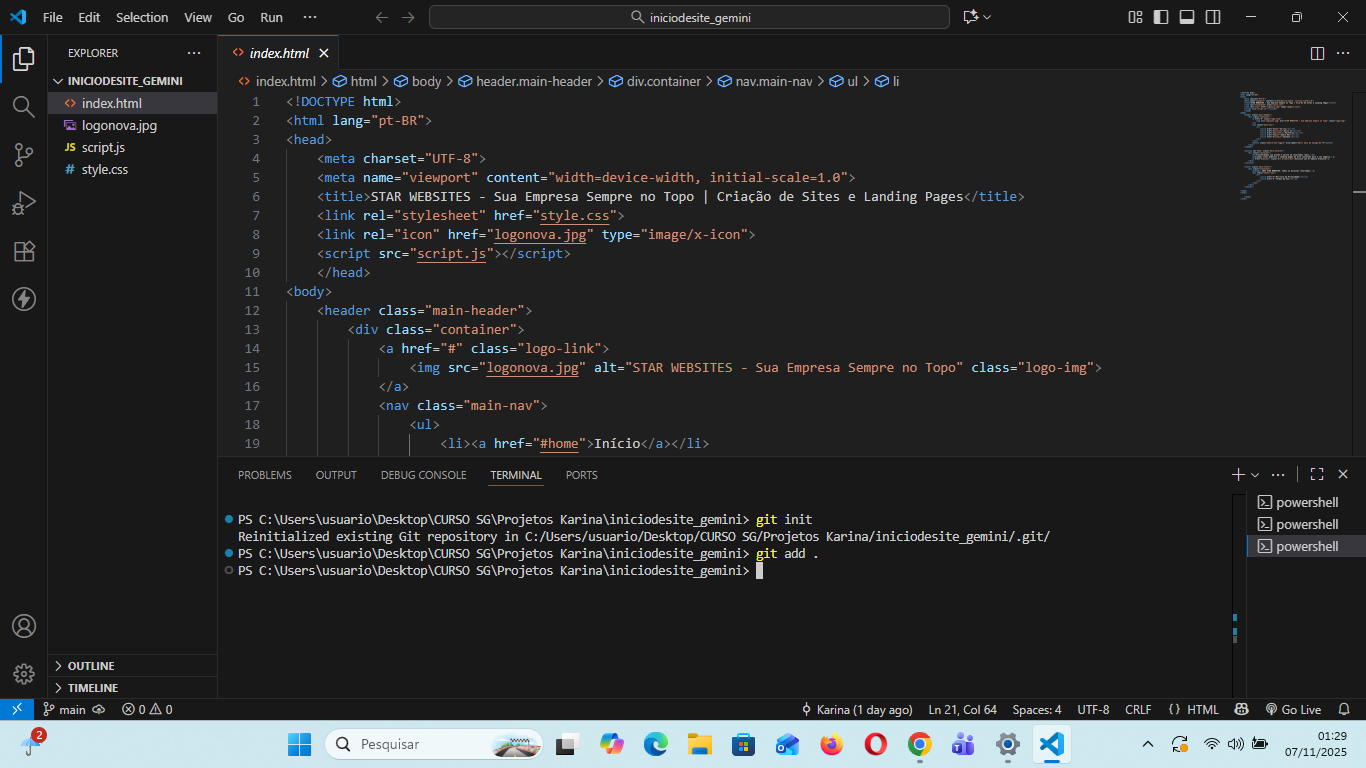Expand the OUTLINE section
The height and width of the screenshot is (768, 1366).
click(91, 666)
